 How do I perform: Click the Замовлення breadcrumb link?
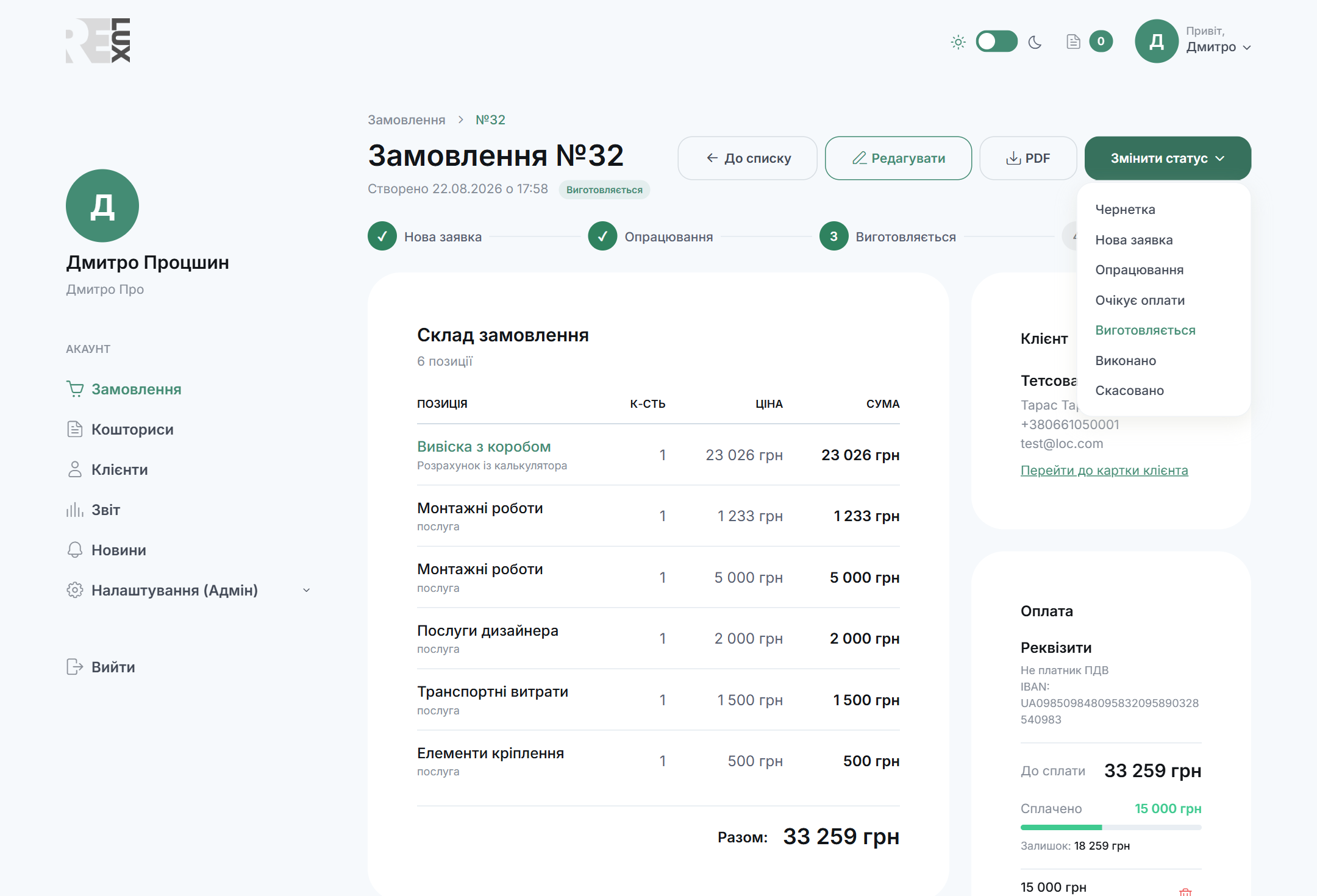point(406,119)
